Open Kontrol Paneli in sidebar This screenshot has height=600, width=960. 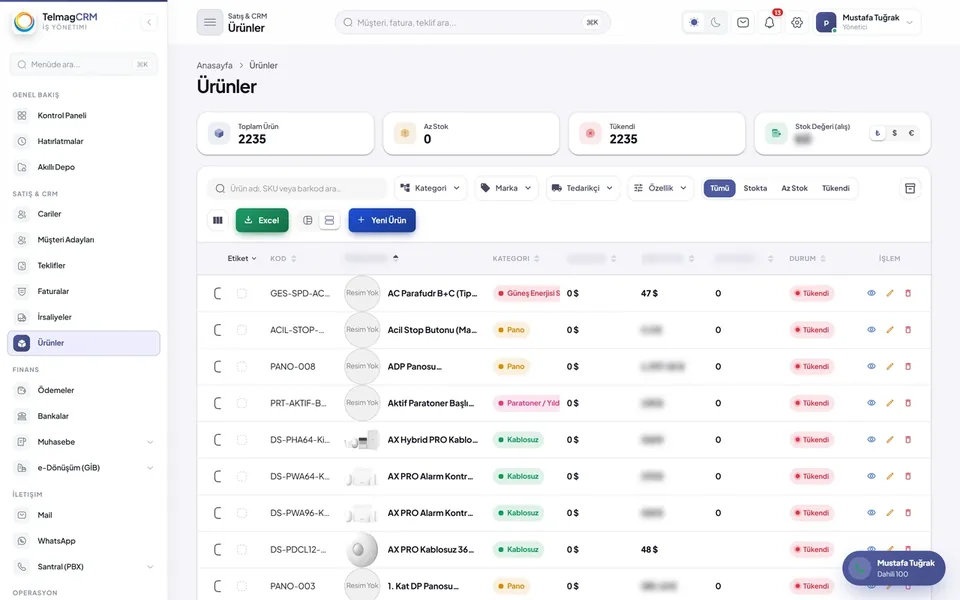pos(84,115)
